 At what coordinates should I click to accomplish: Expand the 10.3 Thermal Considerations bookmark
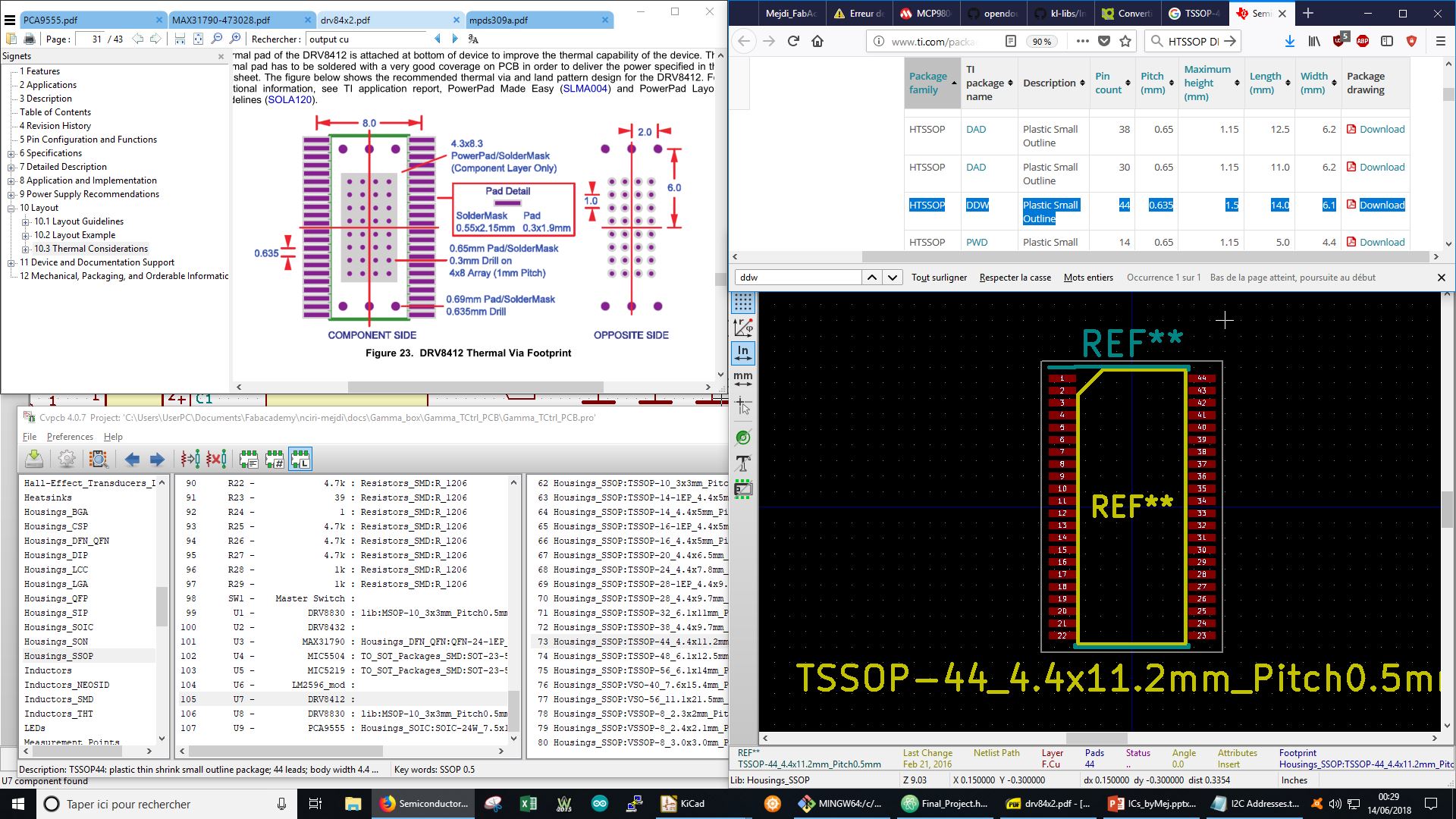point(26,249)
